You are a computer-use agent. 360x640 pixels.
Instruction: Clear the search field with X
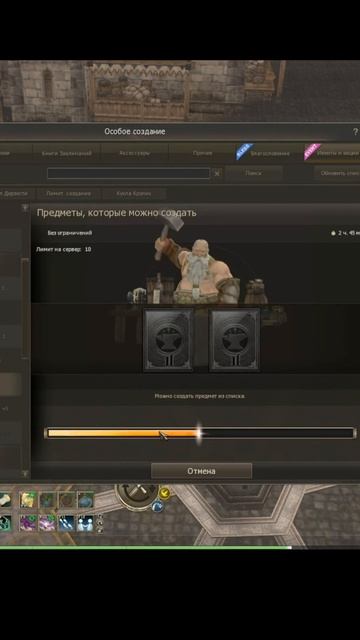pos(217,173)
